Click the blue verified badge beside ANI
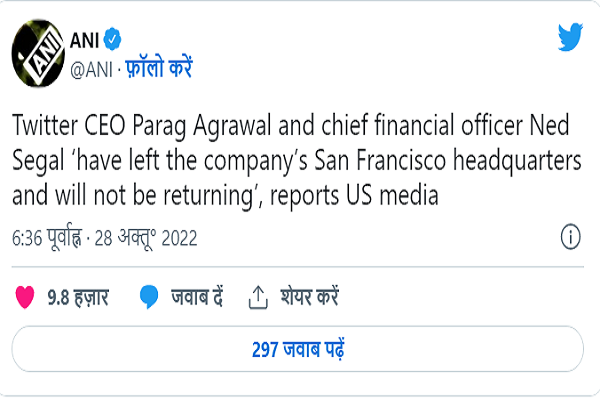Image resolution: width=600 pixels, height=400 pixels. pyautogui.click(x=113, y=38)
